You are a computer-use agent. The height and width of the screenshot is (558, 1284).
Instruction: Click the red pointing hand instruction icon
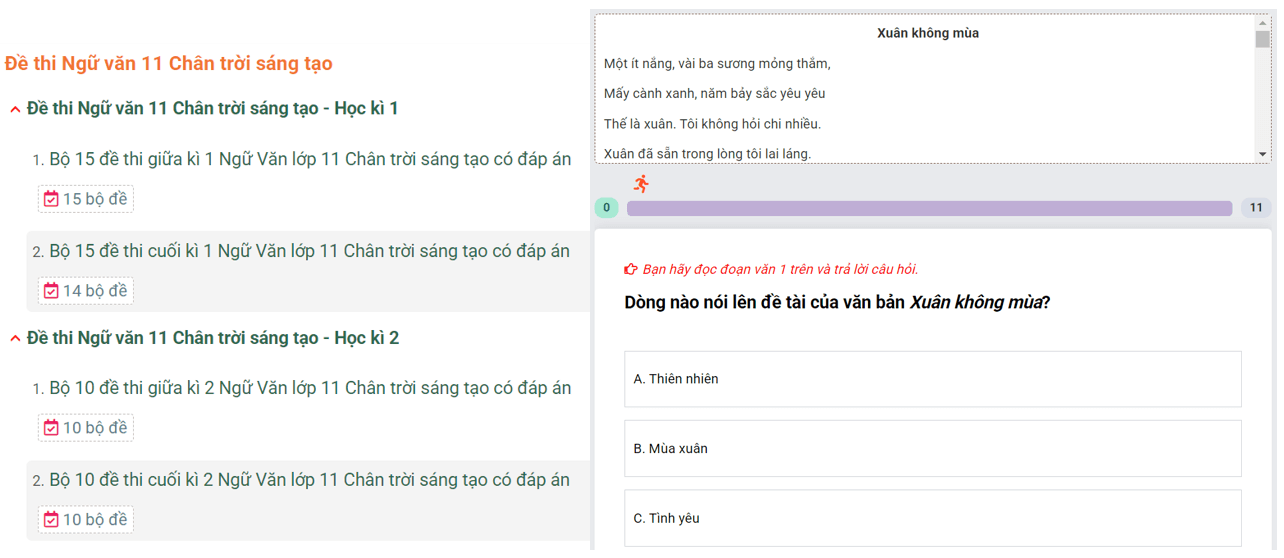coord(630,269)
